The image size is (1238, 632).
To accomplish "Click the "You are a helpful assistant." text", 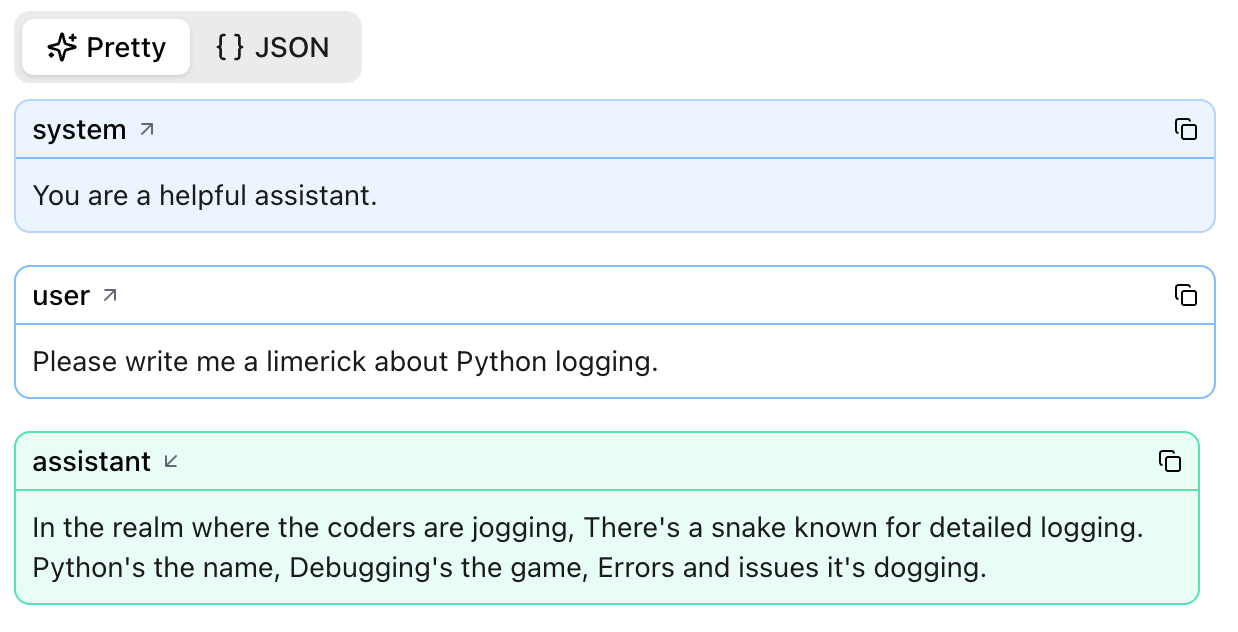I will tap(205, 195).
